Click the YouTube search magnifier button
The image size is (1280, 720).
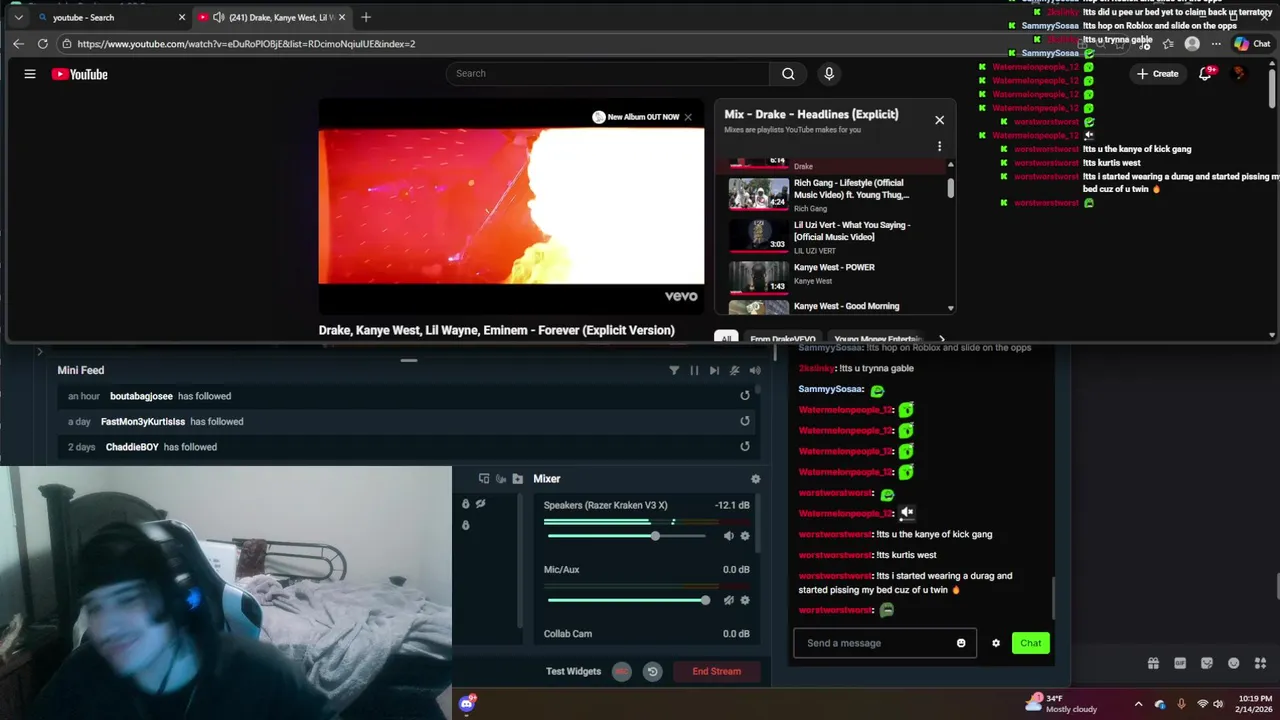click(788, 73)
